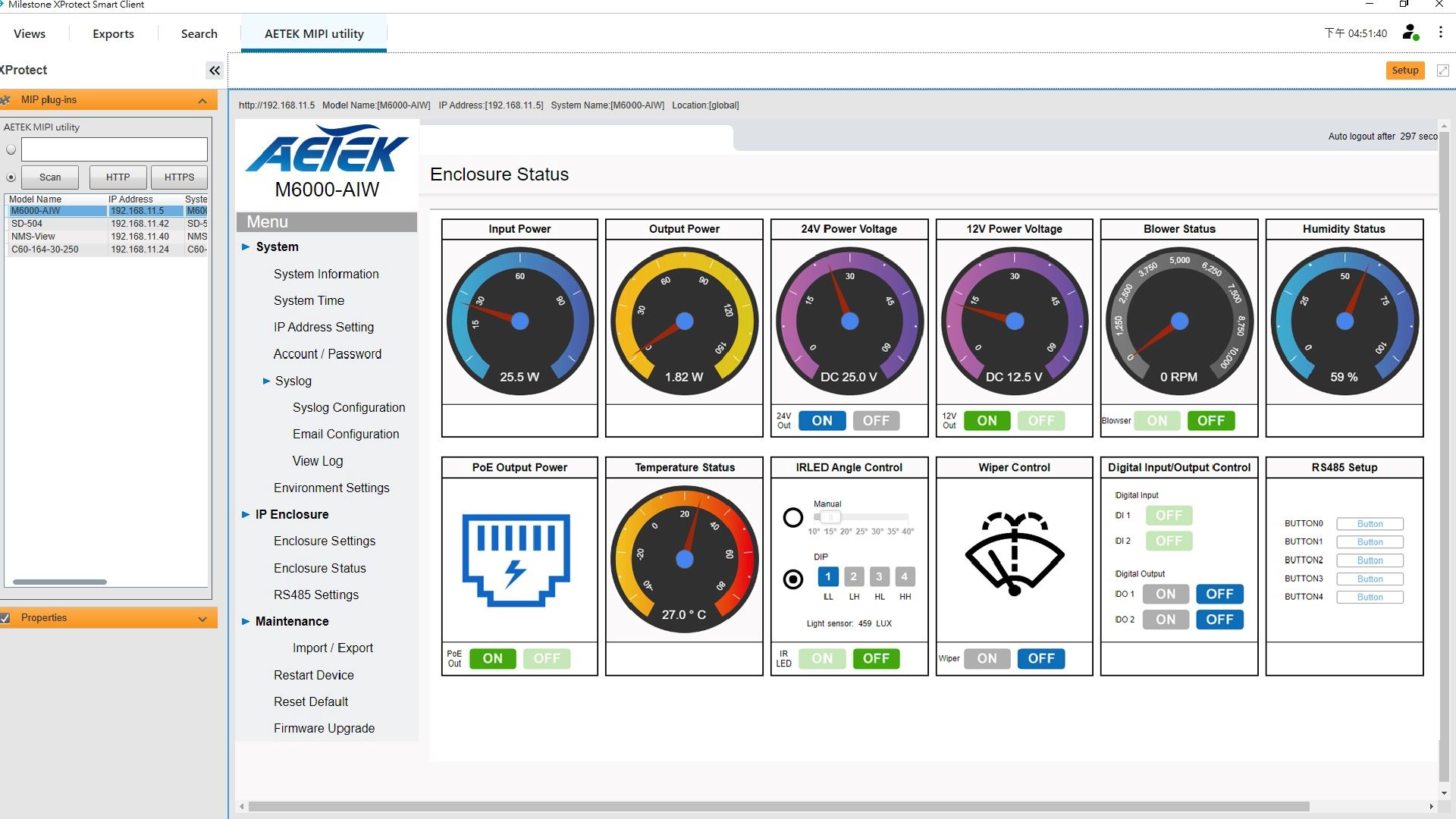Open the three-dot options menu

pyautogui.click(x=1440, y=33)
